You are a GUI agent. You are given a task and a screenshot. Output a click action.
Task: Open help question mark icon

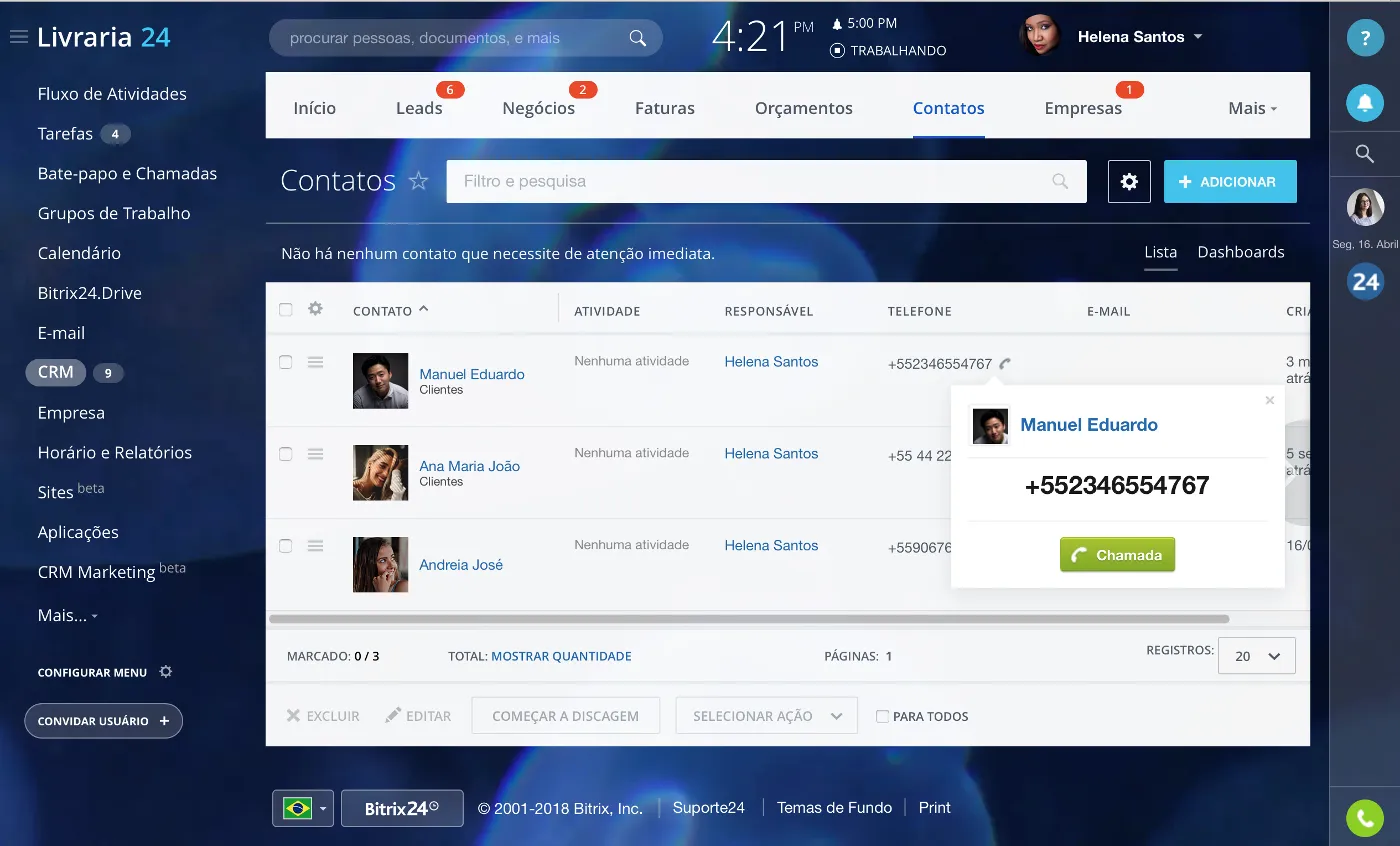click(1364, 38)
